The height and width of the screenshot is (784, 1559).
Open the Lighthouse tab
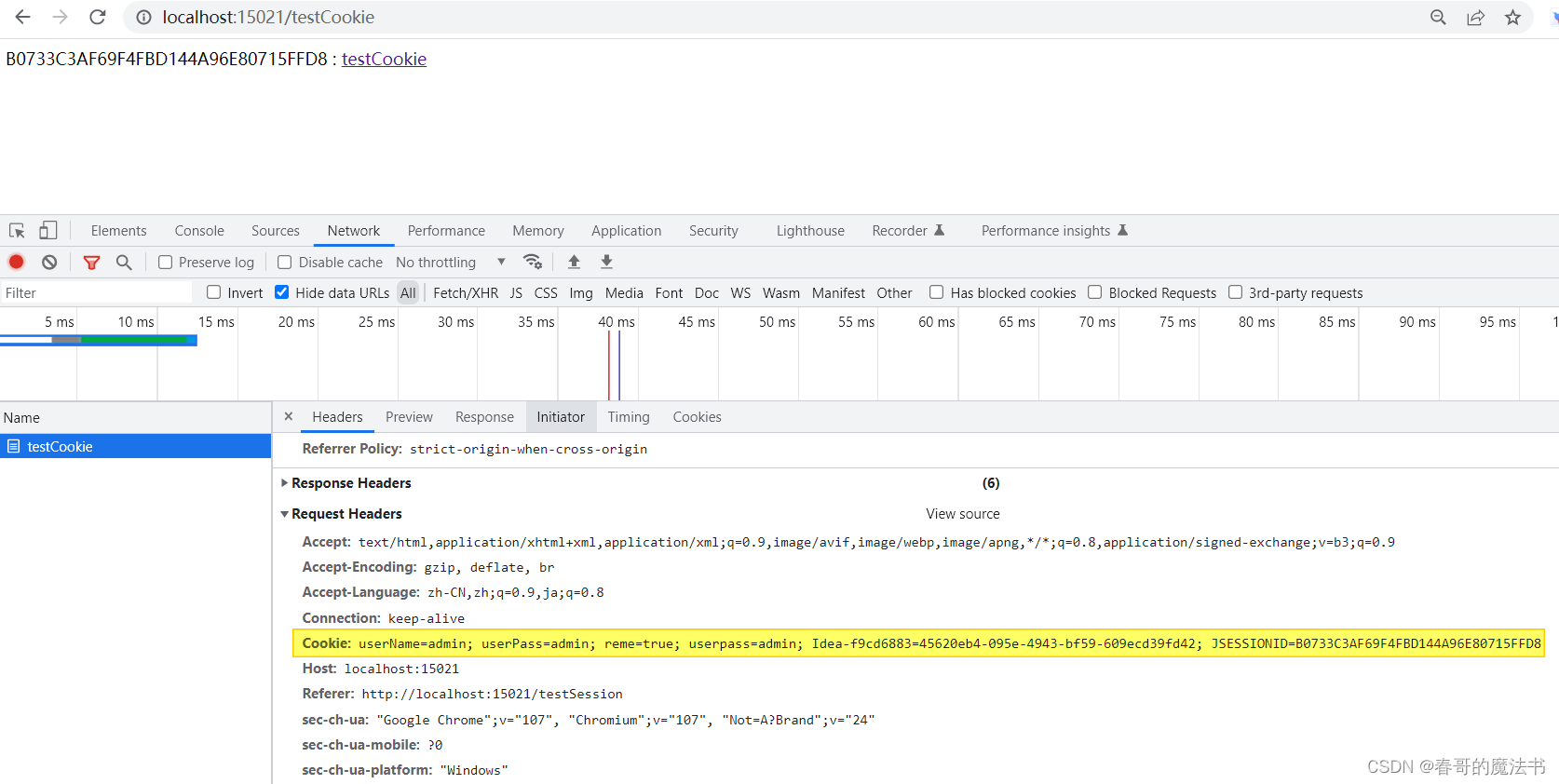(810, 231)
